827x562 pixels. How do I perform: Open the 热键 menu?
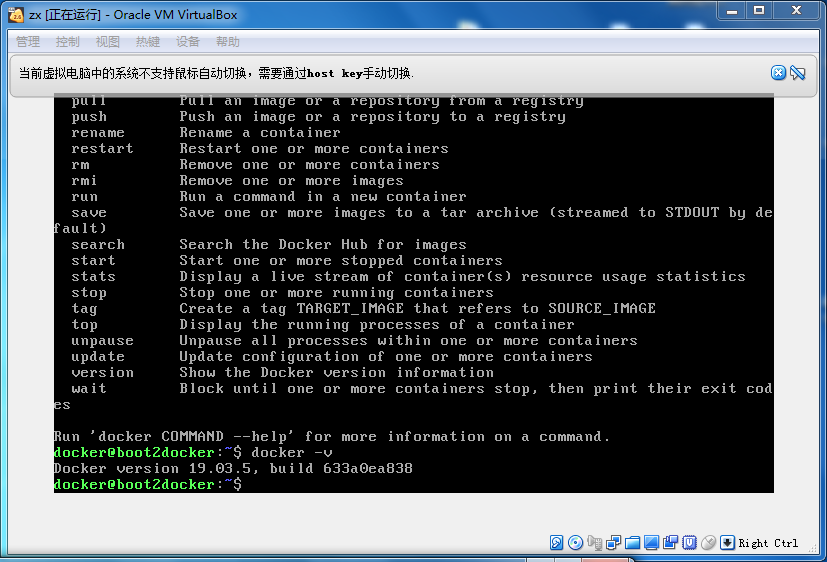[148, 42]
